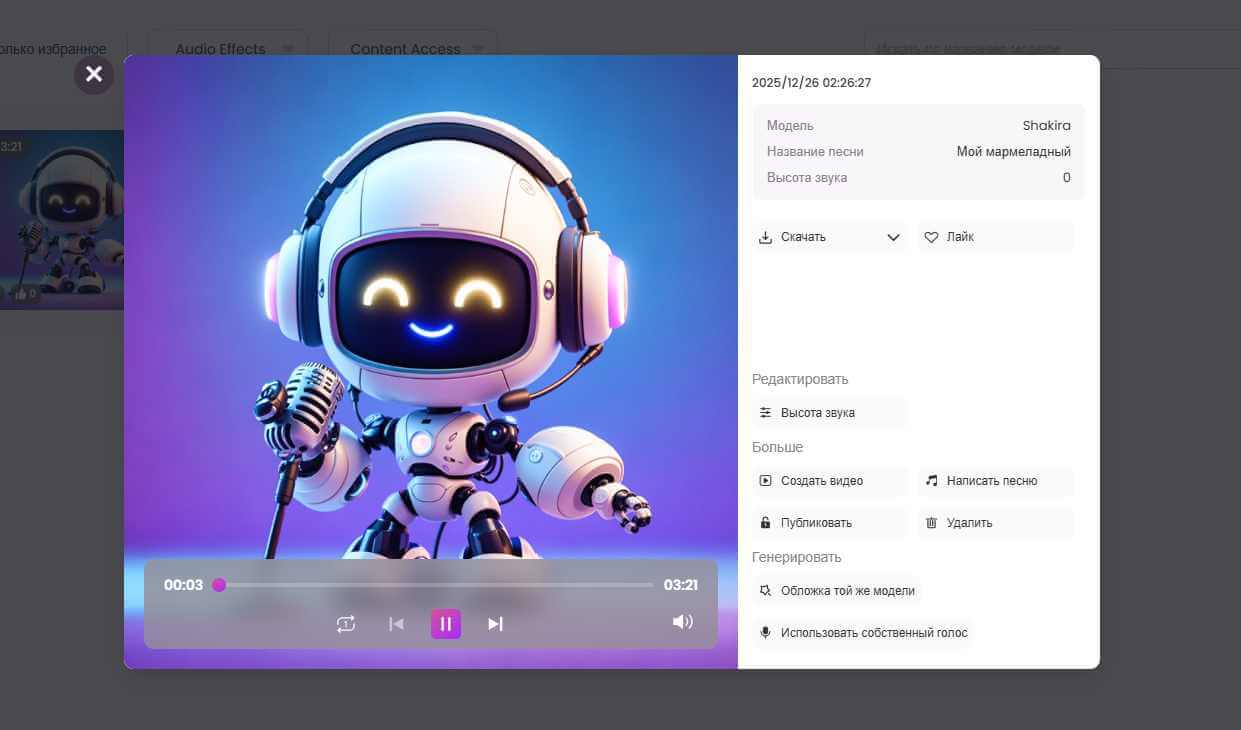Select Использовать собственный голос
This screenshot has height=730, width=1241.
click(862, 633)
